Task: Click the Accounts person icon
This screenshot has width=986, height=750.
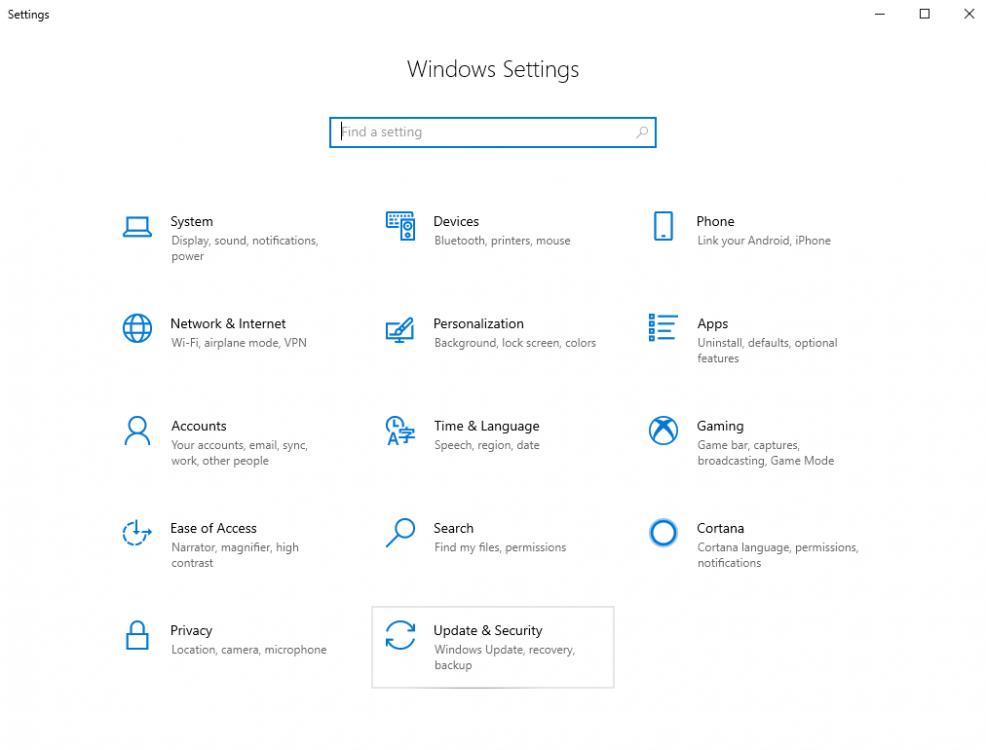Action: (x=137, y=431)
